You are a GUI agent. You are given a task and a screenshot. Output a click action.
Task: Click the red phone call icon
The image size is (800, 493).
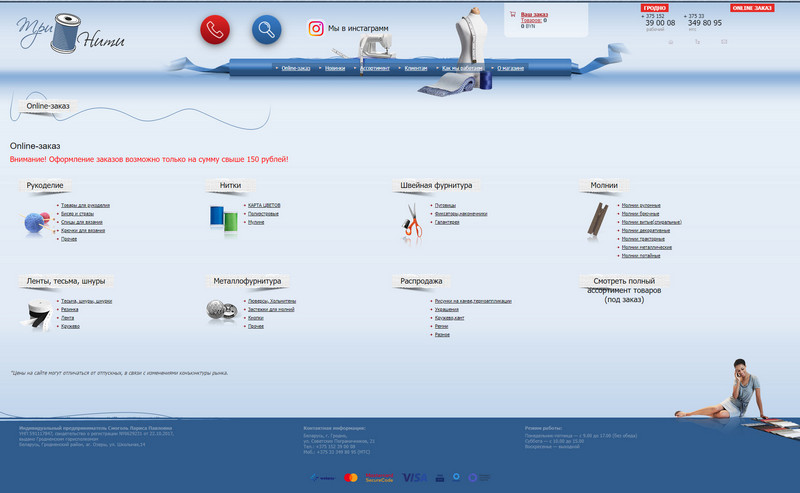(x=215, y=30)
